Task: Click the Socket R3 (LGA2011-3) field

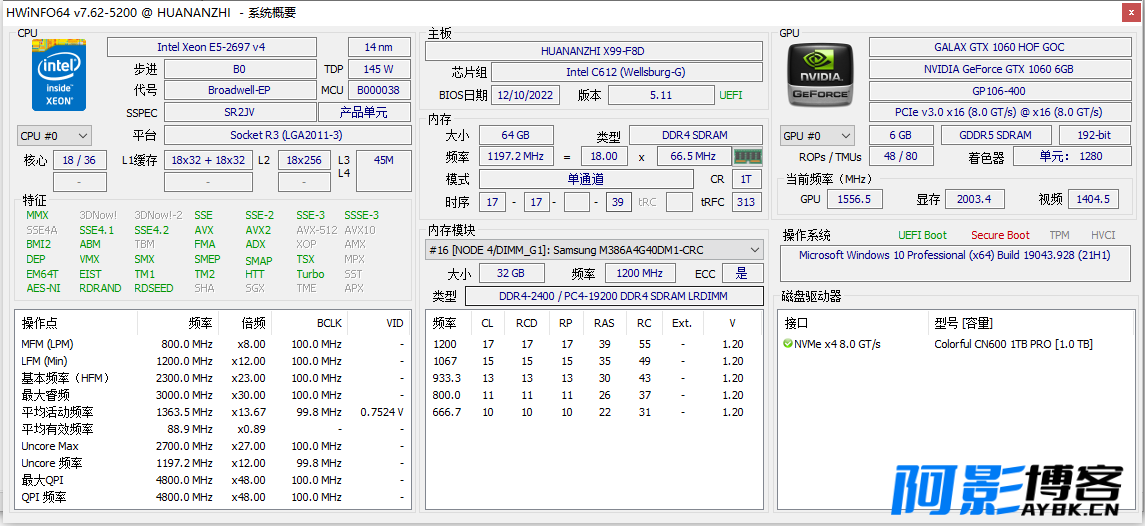Action: [286, 135]
